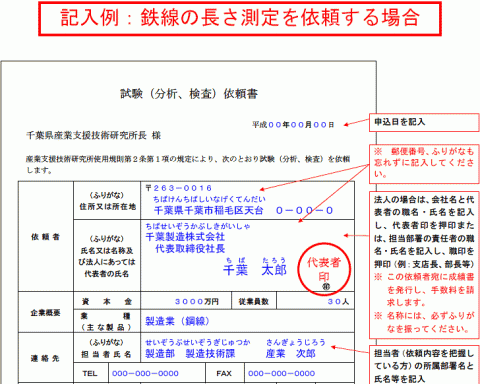Click the 依頼者 row header cell
Screen dimensions: 480x384
coord(46,237)
